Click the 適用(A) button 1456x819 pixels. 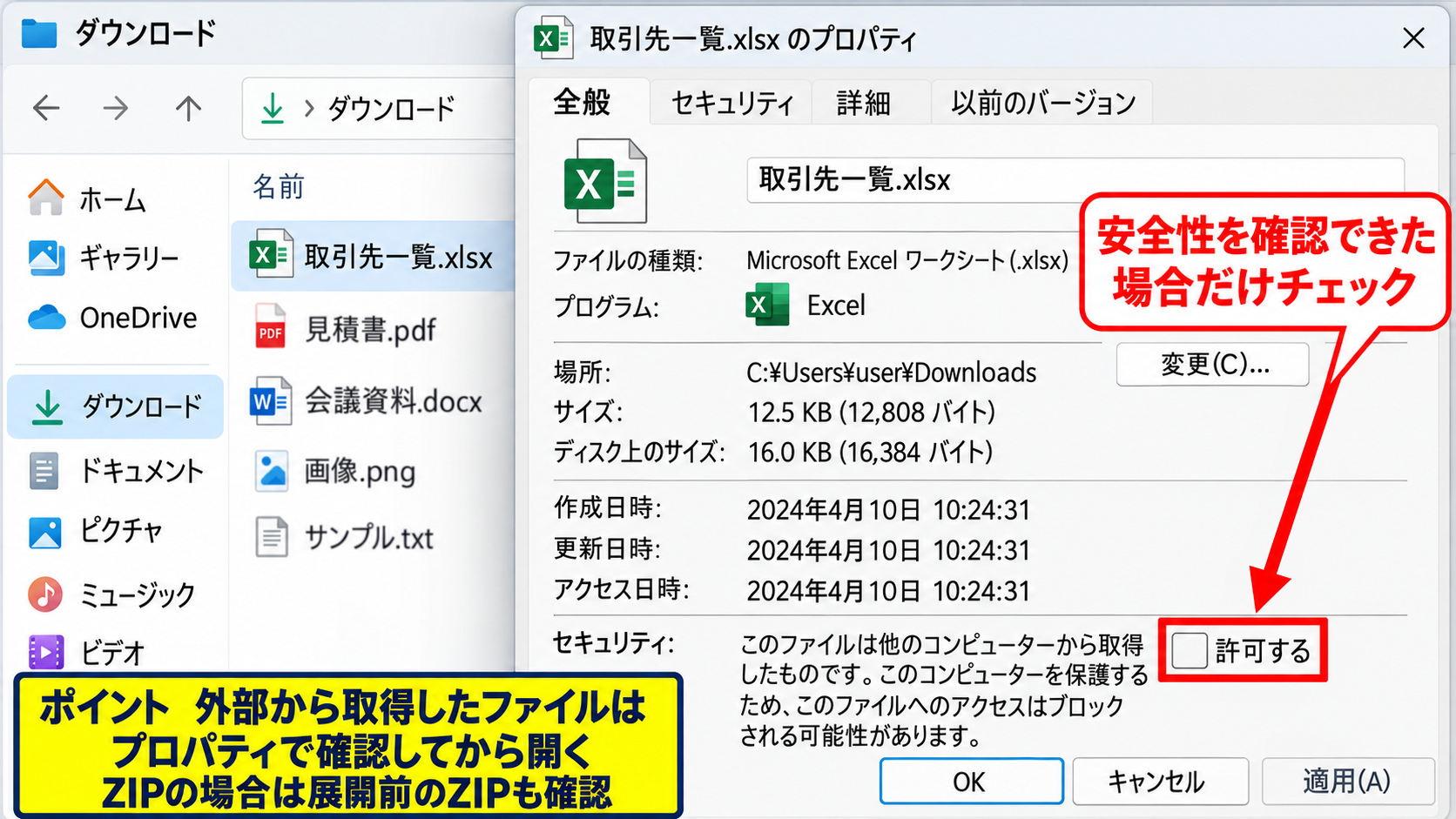coord(1347,782)
